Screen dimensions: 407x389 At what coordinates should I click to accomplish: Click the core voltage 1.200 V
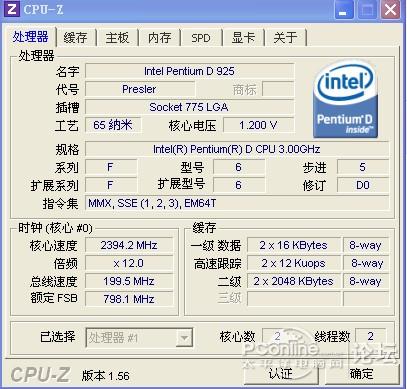[258, 125]
